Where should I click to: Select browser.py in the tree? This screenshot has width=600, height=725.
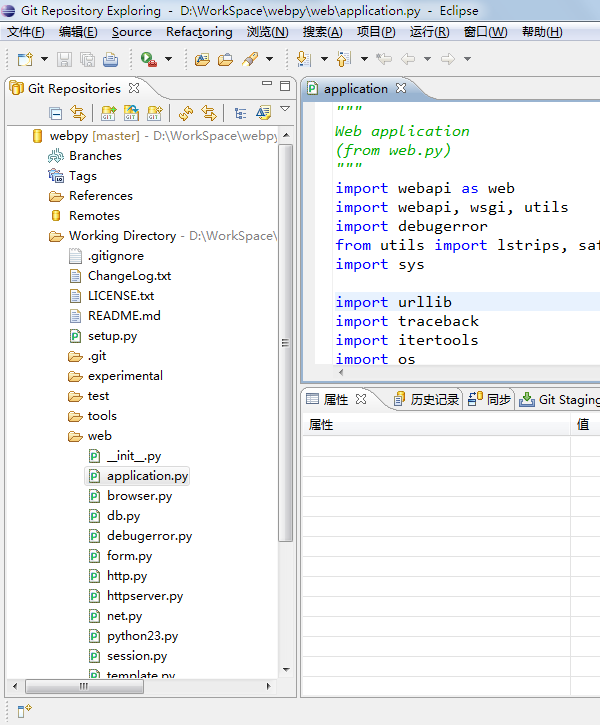point(130,496)
